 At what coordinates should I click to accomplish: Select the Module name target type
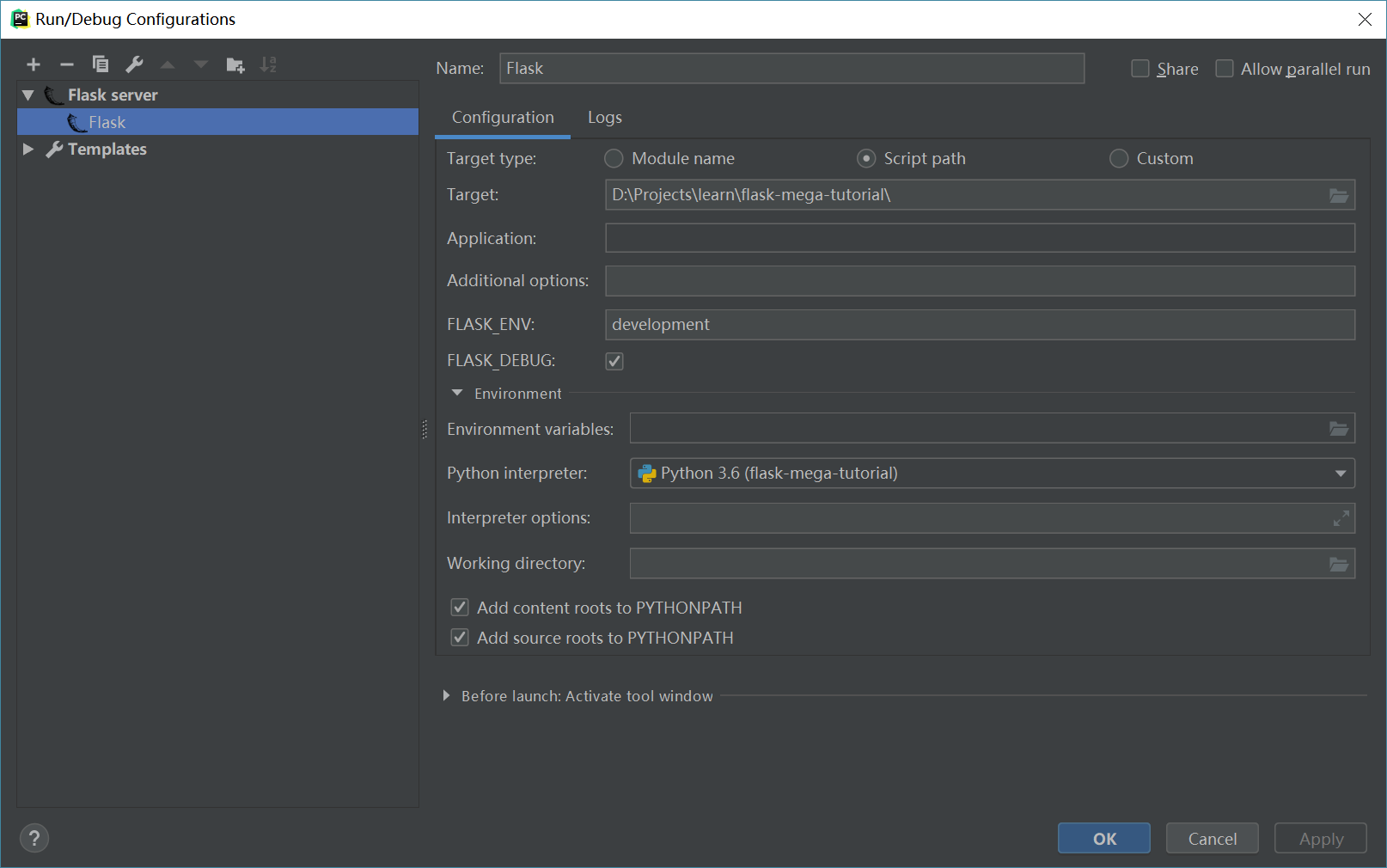point(614,158)
